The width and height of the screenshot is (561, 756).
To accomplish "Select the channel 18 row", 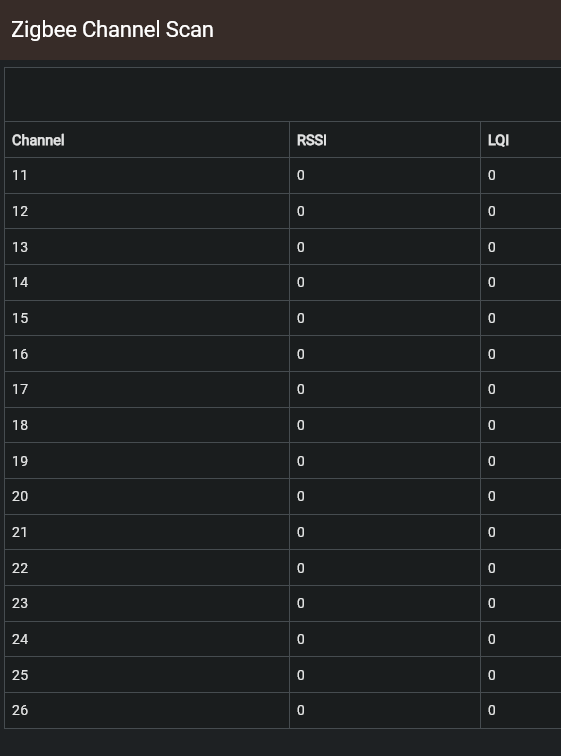I will [x=283, y=425].
